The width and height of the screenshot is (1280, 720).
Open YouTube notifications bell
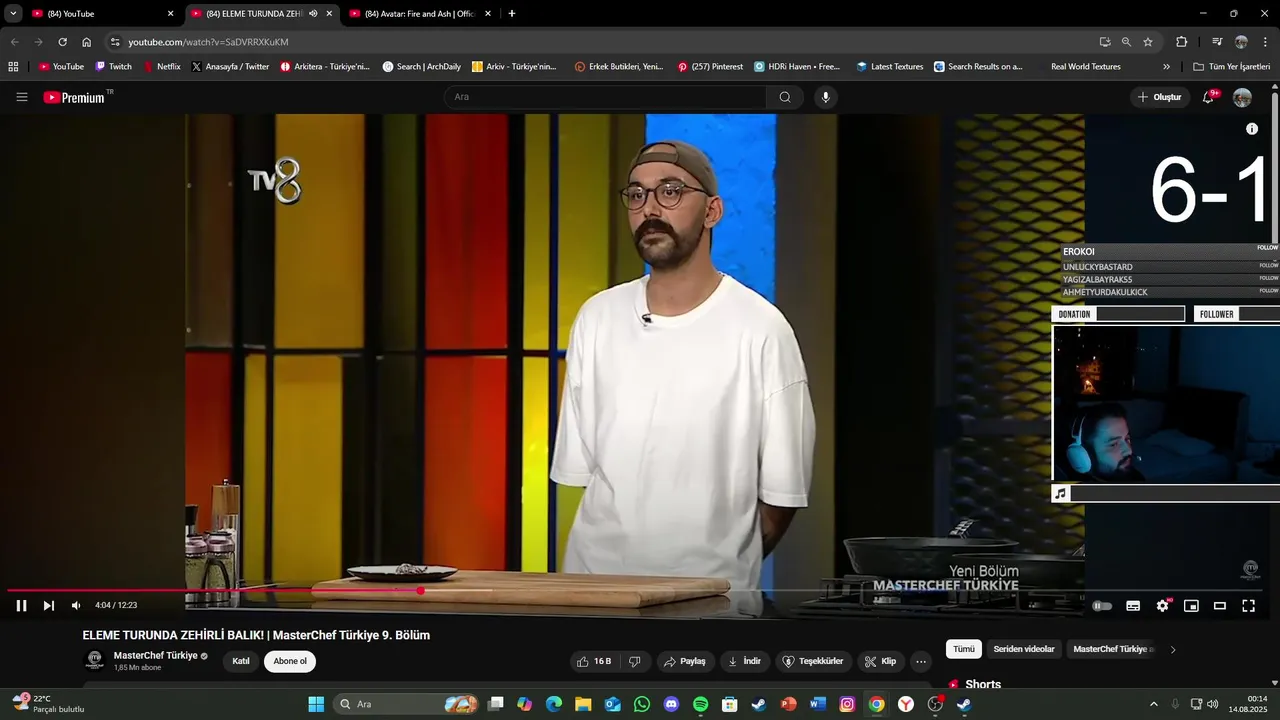[1209, 97]
